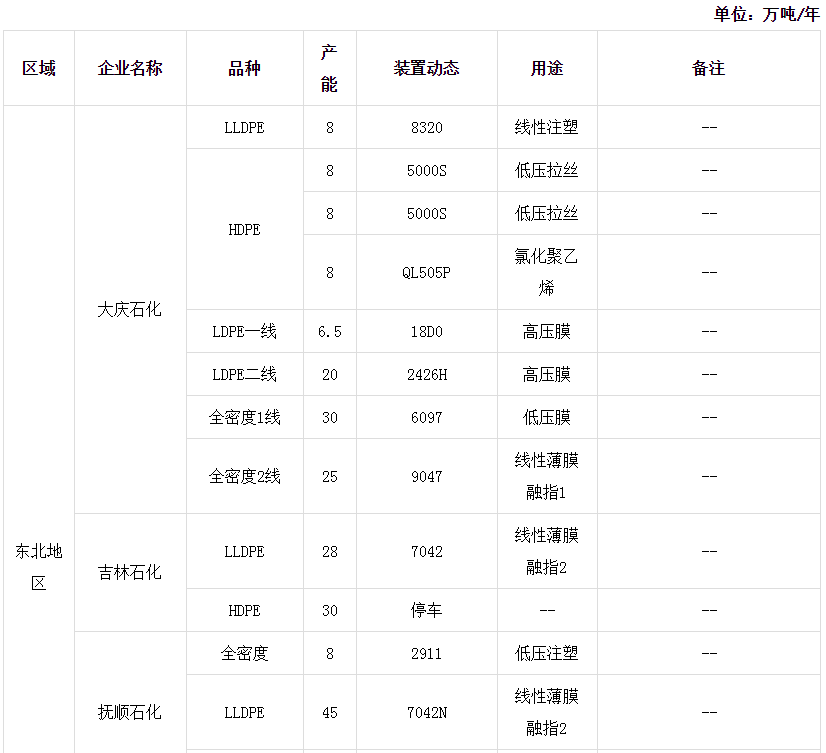This screenshot has width=826, height=753.
Task: Click the 2911 device status cell
Action: [427, 653]
